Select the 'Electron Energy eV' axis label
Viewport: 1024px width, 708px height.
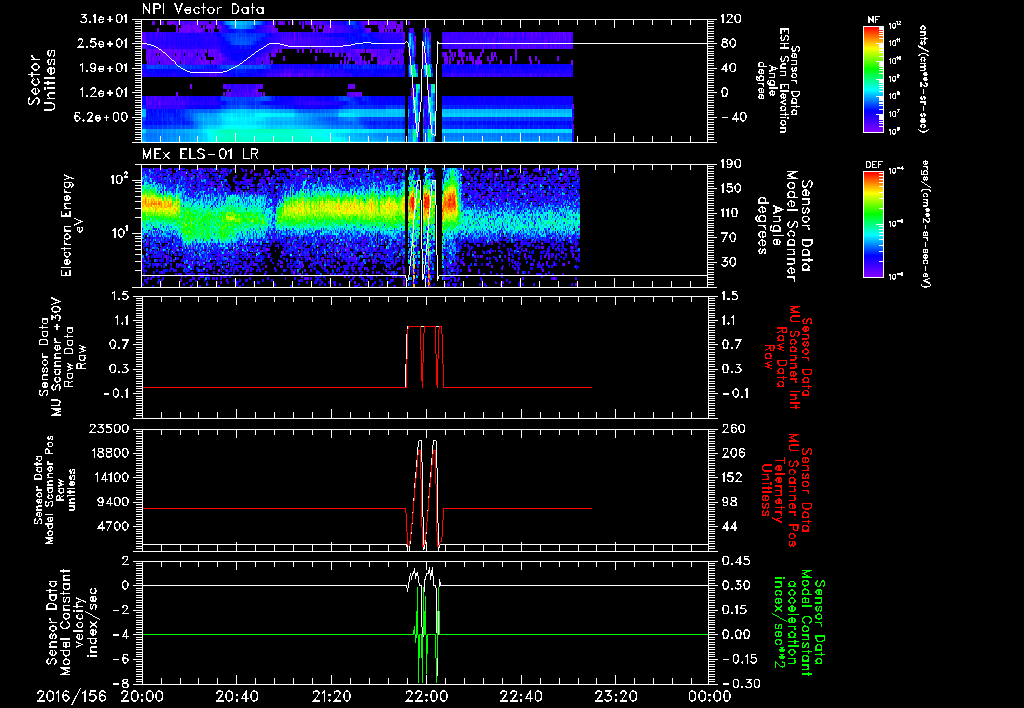coord(71,225)
